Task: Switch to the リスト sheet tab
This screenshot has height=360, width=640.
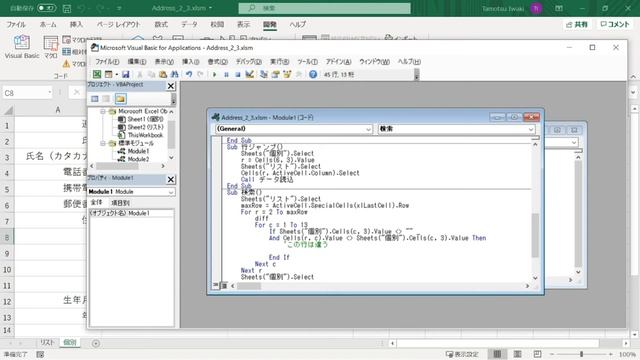Action: (x=47, y=342)
